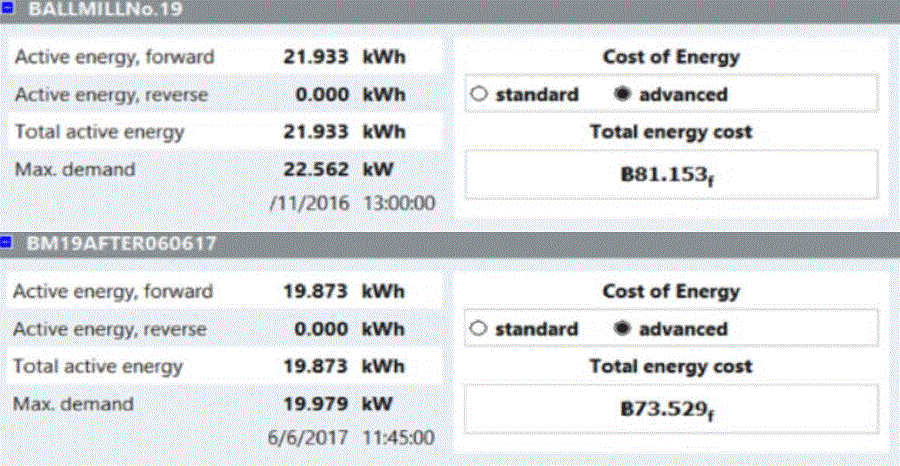This screenshot has height=466, width=900.
Task: Select the 19.873 kWh forward active energy value
Action: point(315,292)
